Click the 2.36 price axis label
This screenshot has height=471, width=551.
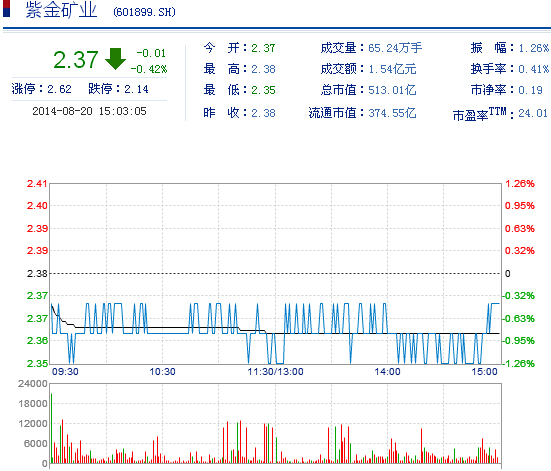click(37, 340)
